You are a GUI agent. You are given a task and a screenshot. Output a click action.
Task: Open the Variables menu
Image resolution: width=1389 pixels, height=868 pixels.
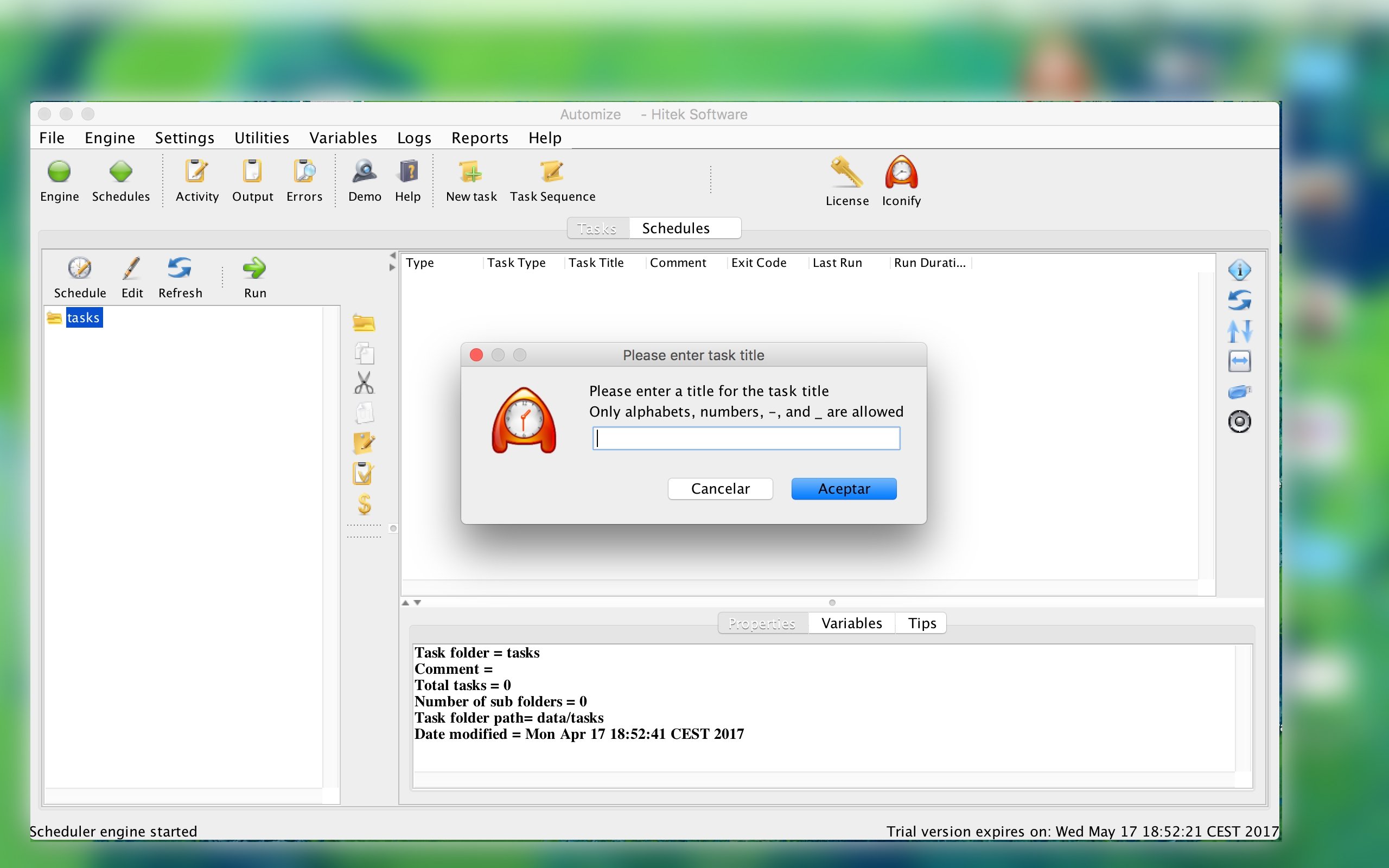(343, 138)
